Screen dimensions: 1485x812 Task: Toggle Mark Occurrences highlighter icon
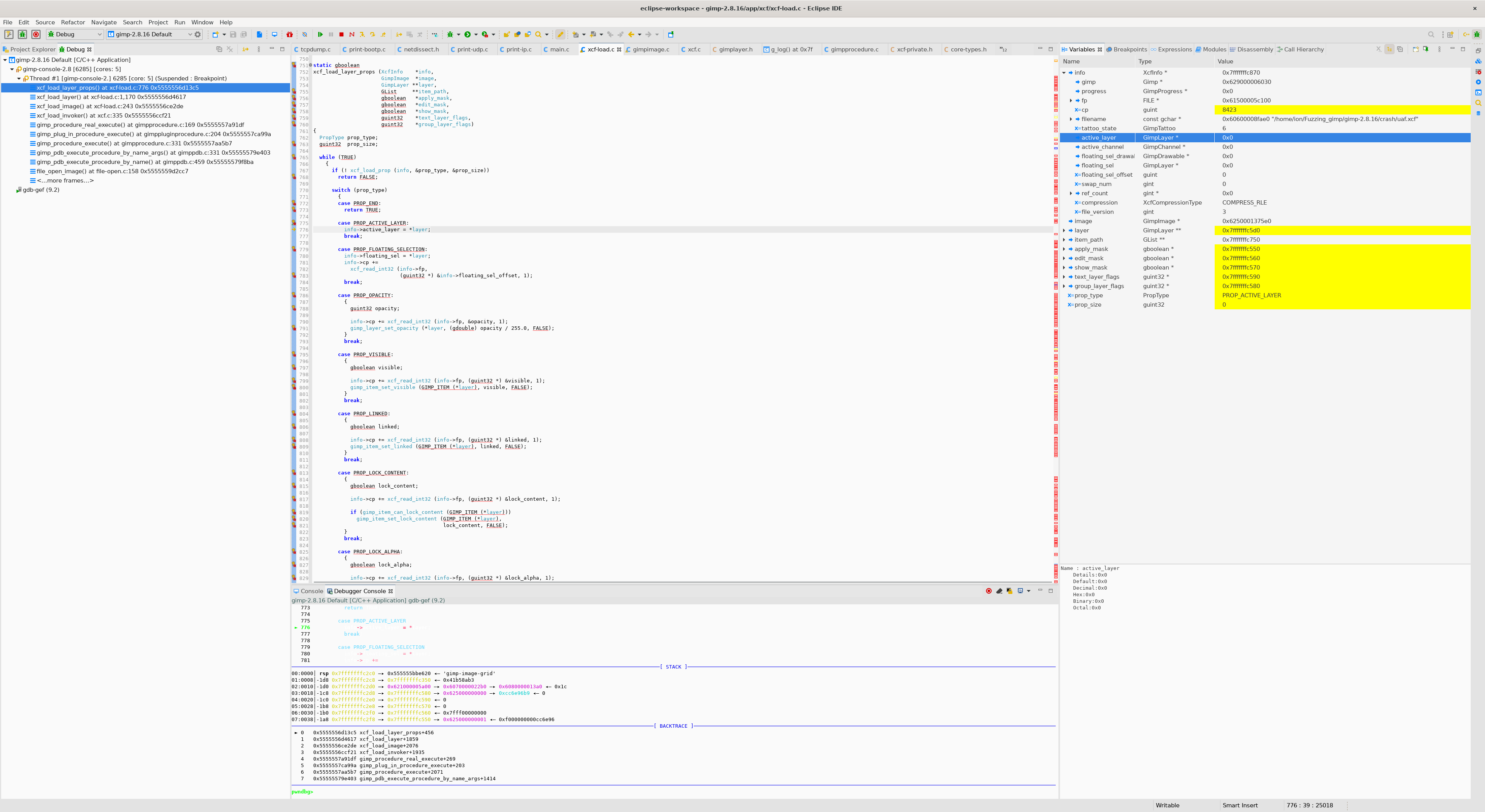pyautogui.click(x=560, y=34)
